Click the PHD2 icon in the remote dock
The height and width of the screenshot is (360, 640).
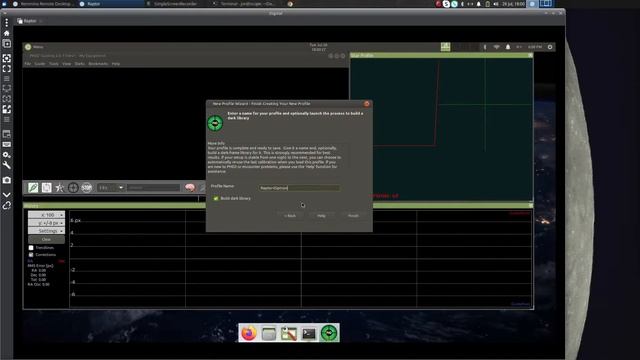[x=329, y=333]
